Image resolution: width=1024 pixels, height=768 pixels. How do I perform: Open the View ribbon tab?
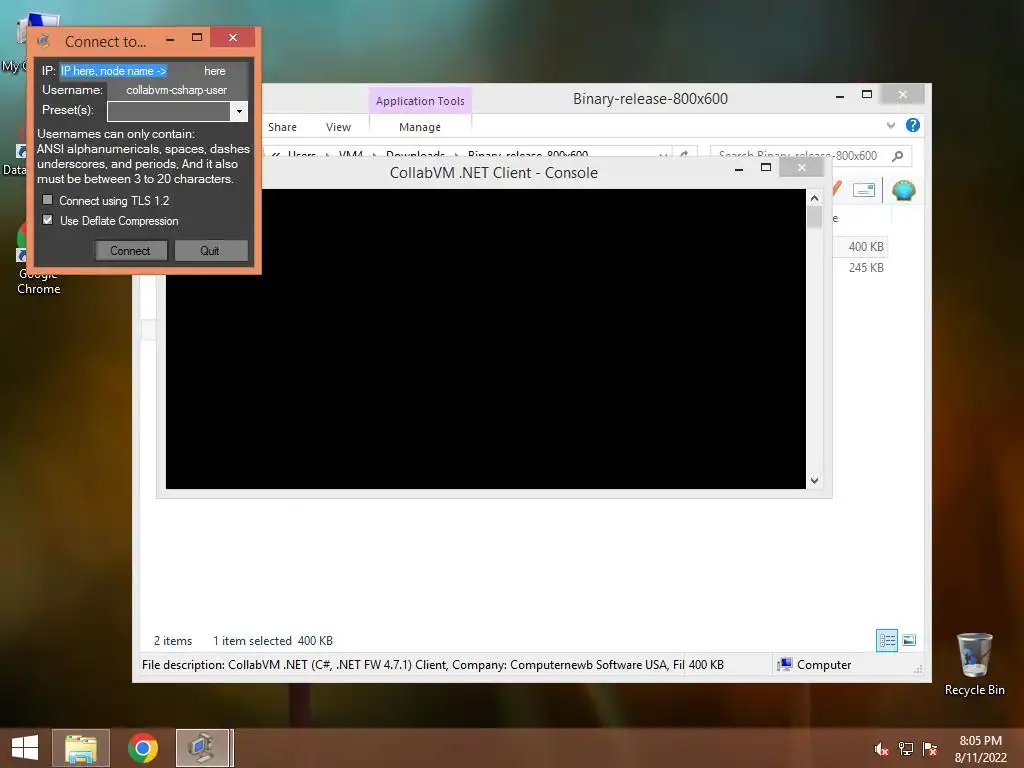(x=338, y=127)
